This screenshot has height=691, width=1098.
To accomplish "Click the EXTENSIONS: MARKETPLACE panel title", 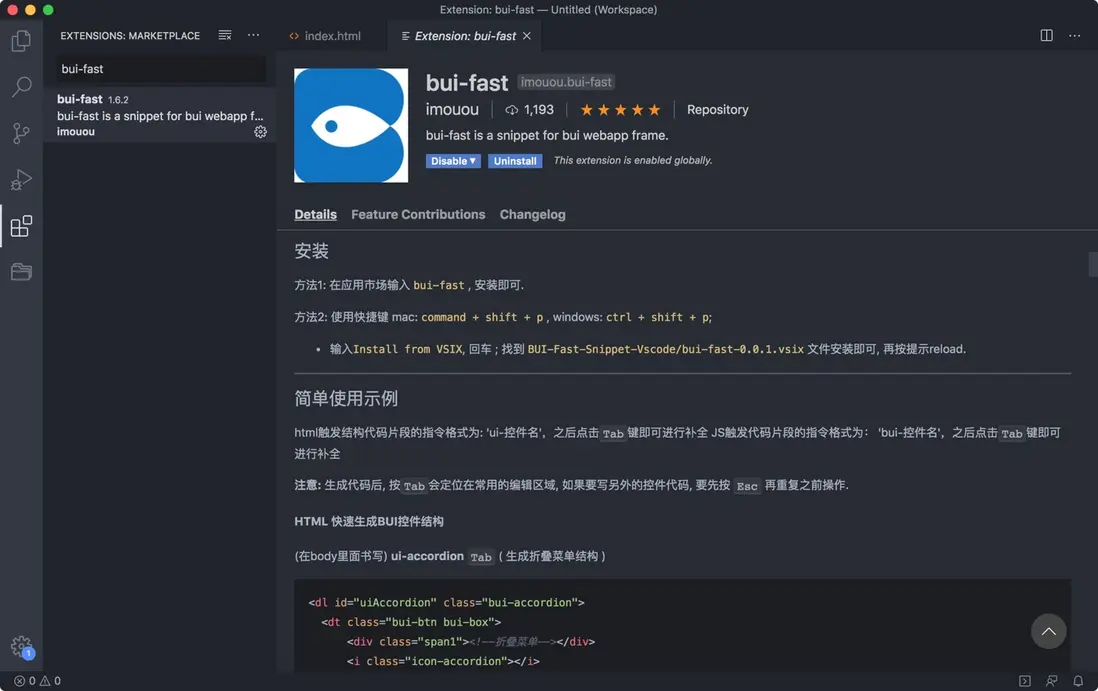I will coord(130,36).
